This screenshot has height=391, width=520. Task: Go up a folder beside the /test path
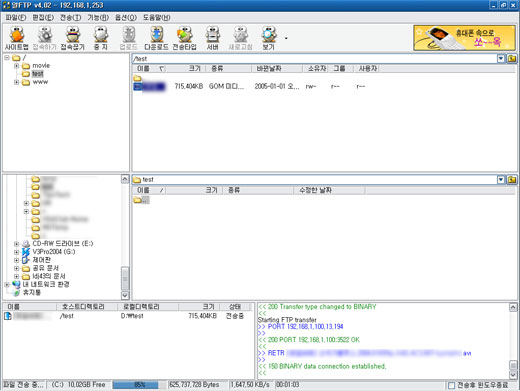(512, 59)
